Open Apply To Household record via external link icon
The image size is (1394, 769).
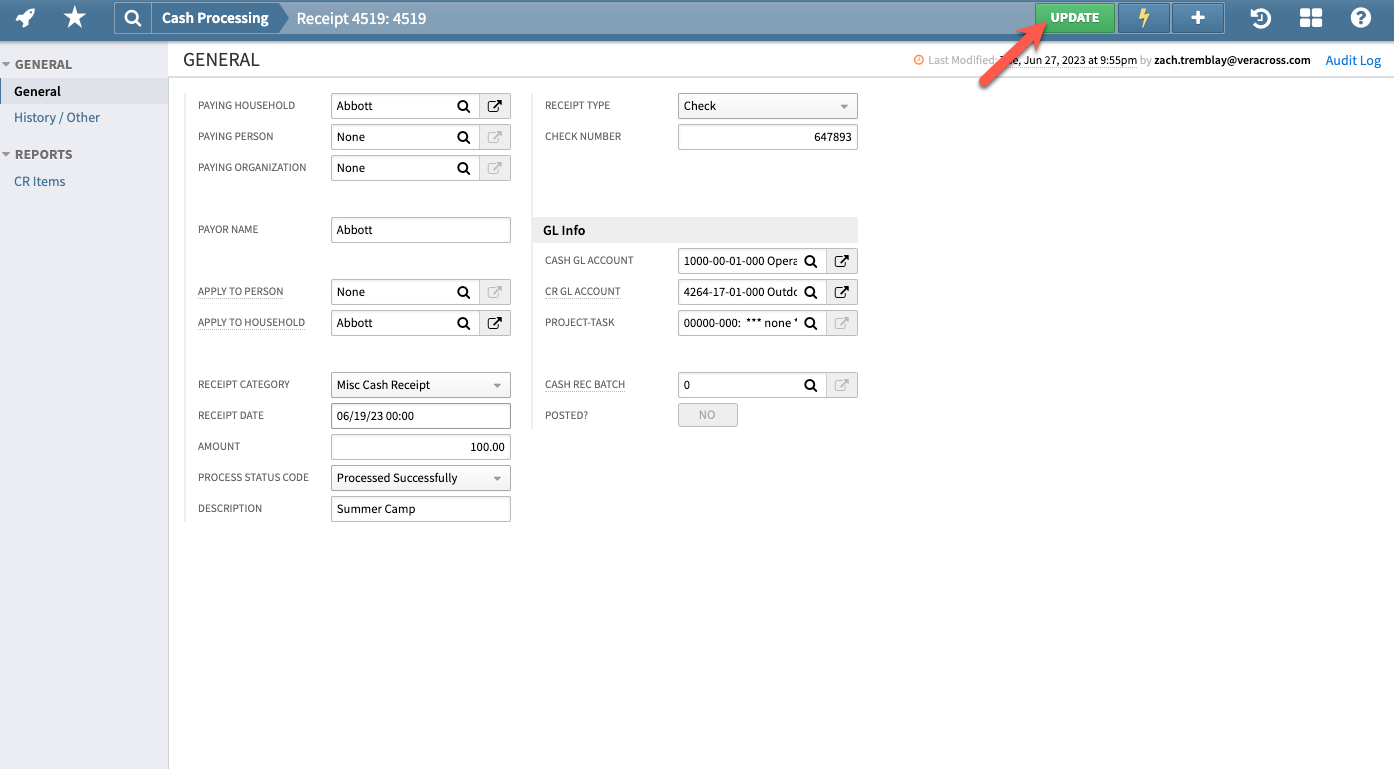(494, 322)
